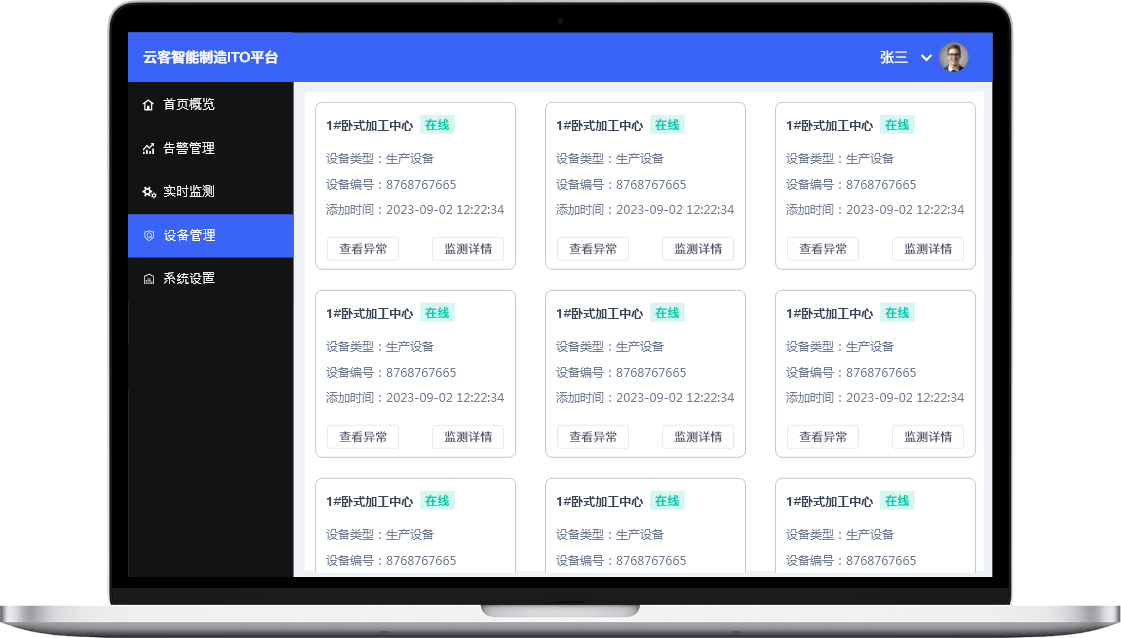Open the 首页概览 home icon
Screen dimensions: 1121x638
(148, 104)
